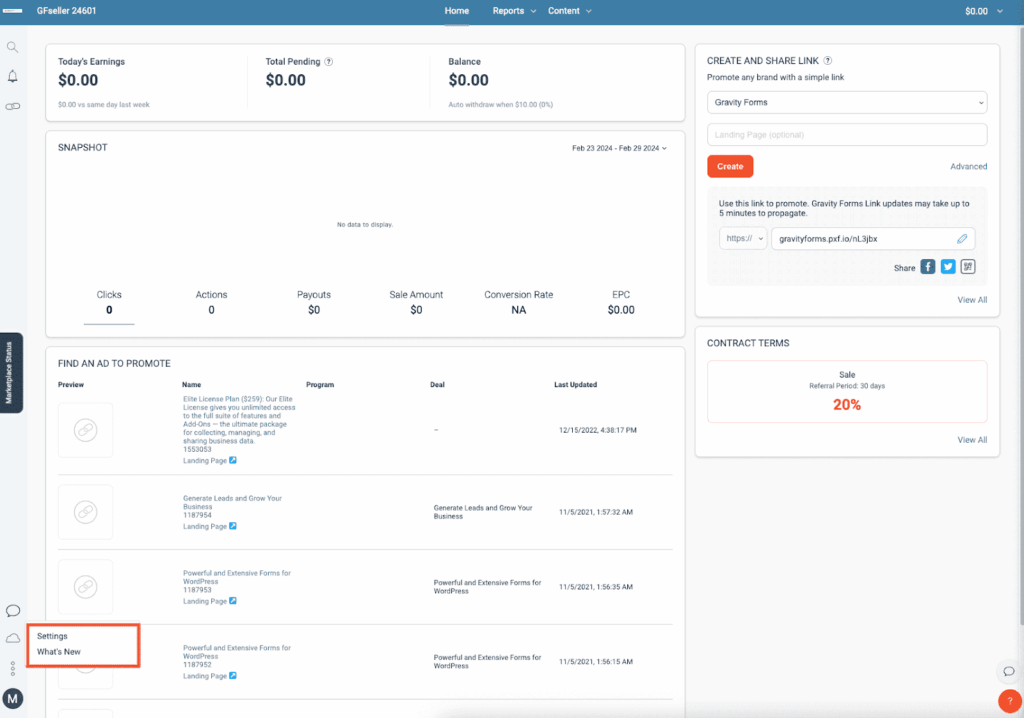Screen dimensions: 1024x718
Task: Click the date 11/5/2021, 1:57:32 AM
Action: (596, 512)
